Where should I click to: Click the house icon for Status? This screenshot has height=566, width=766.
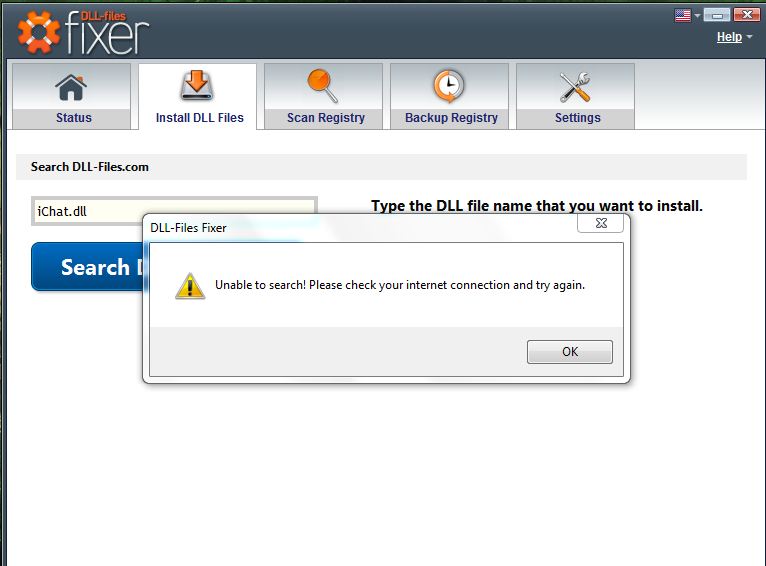tap(71, 87)
